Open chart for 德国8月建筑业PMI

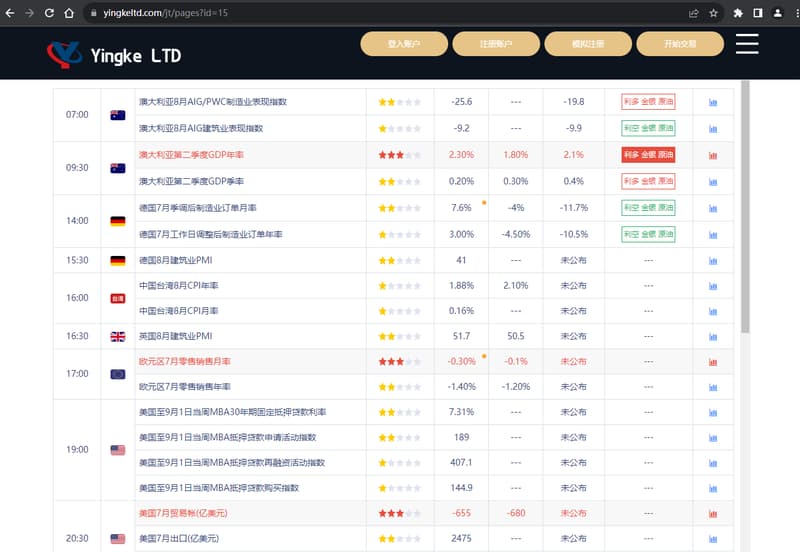click(x=713, y=261)
